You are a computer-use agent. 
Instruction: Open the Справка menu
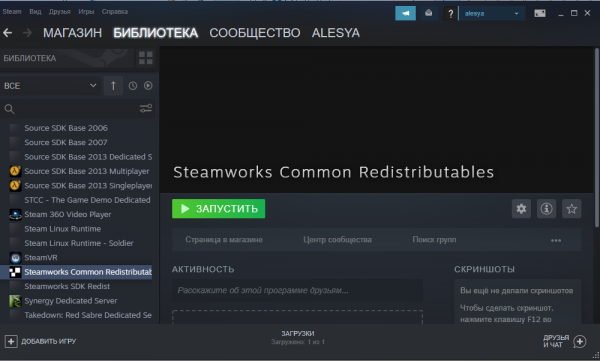click(x=115, y=11)
